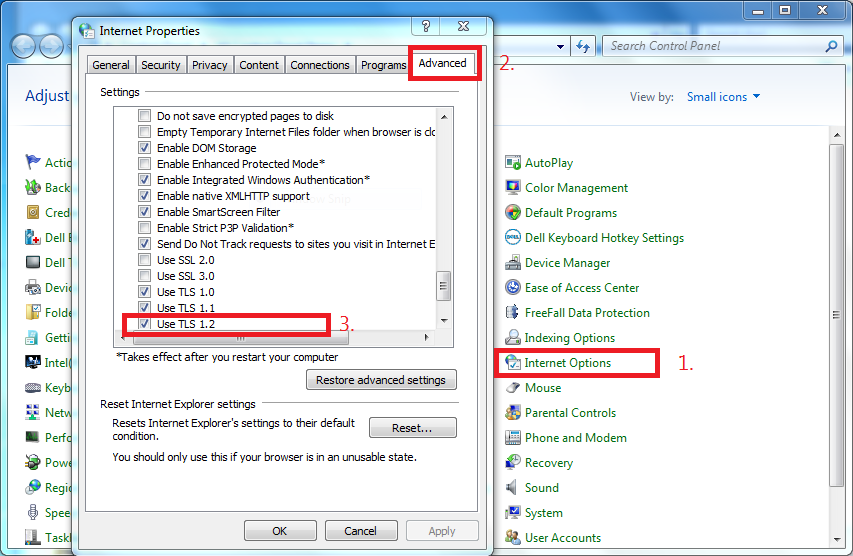Select the Advanced tab
The width and height of the screenshot is (853, 556).
(x=443, y=63)
